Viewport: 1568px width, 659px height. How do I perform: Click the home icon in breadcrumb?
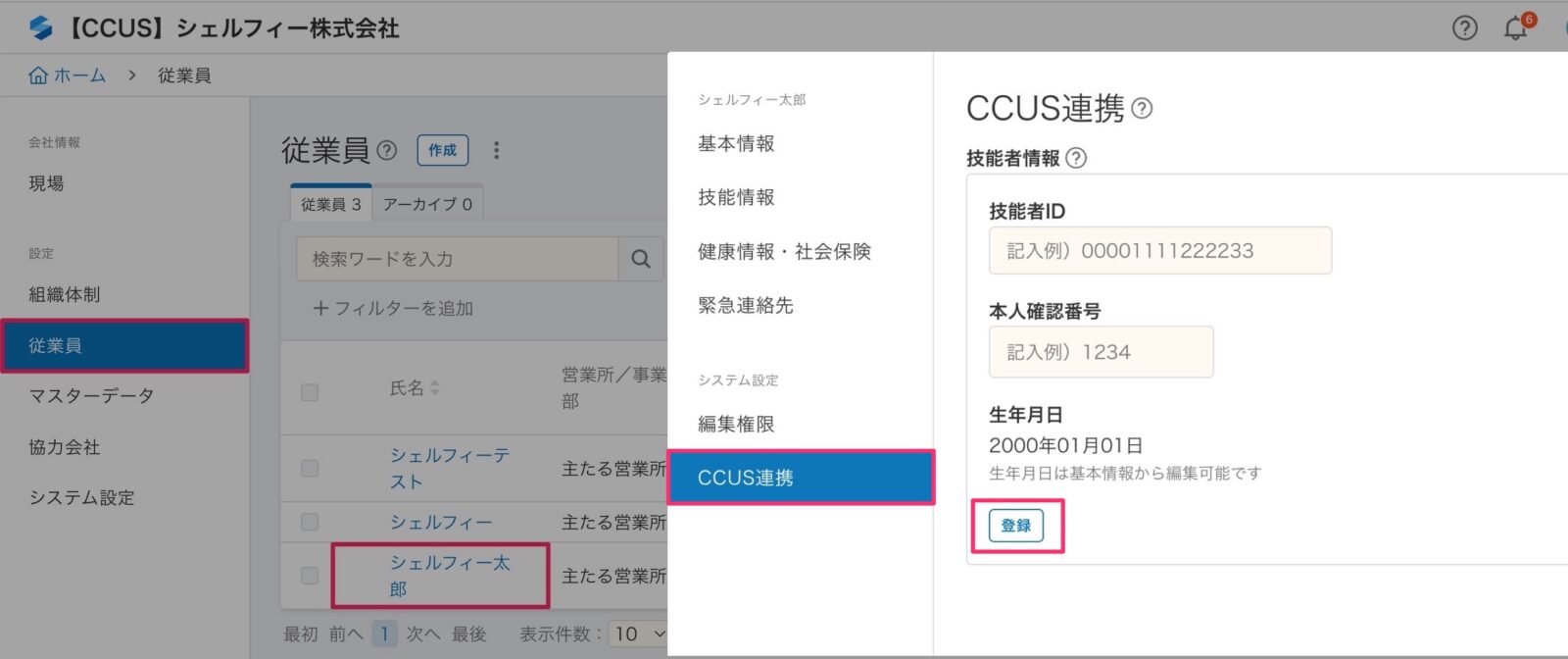coord(38,76)
